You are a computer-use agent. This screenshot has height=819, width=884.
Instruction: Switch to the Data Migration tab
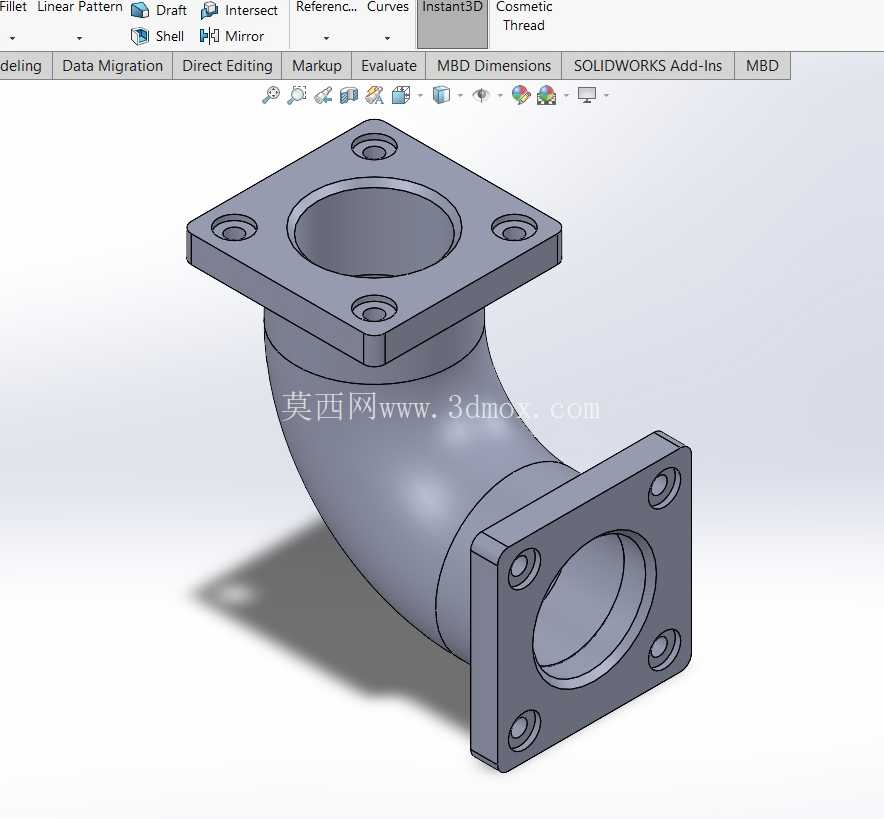click(x=112, y=66)
